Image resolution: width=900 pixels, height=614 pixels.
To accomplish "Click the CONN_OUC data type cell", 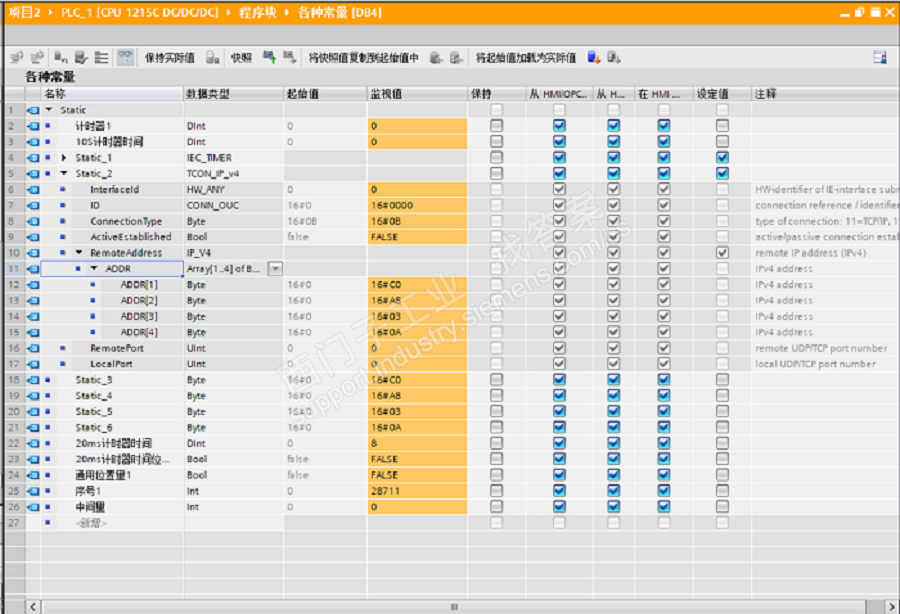I will [234, 205].
